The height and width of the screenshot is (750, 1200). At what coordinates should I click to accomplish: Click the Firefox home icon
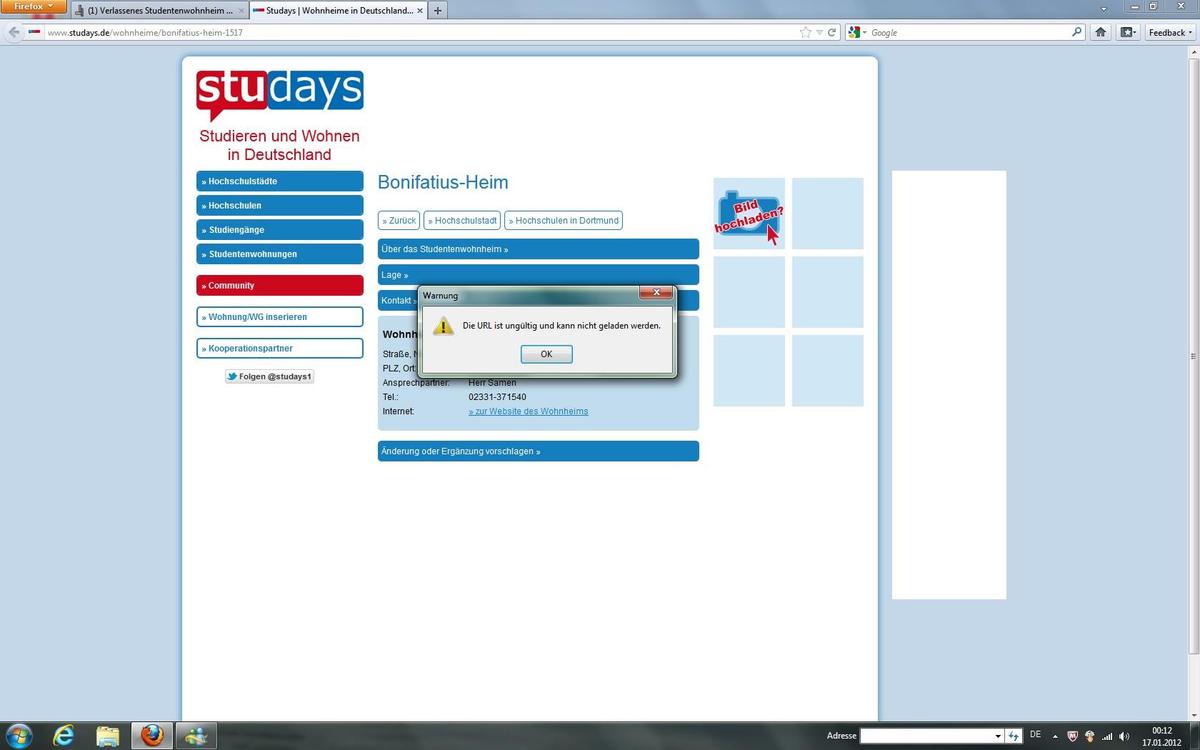point(1100,32)
